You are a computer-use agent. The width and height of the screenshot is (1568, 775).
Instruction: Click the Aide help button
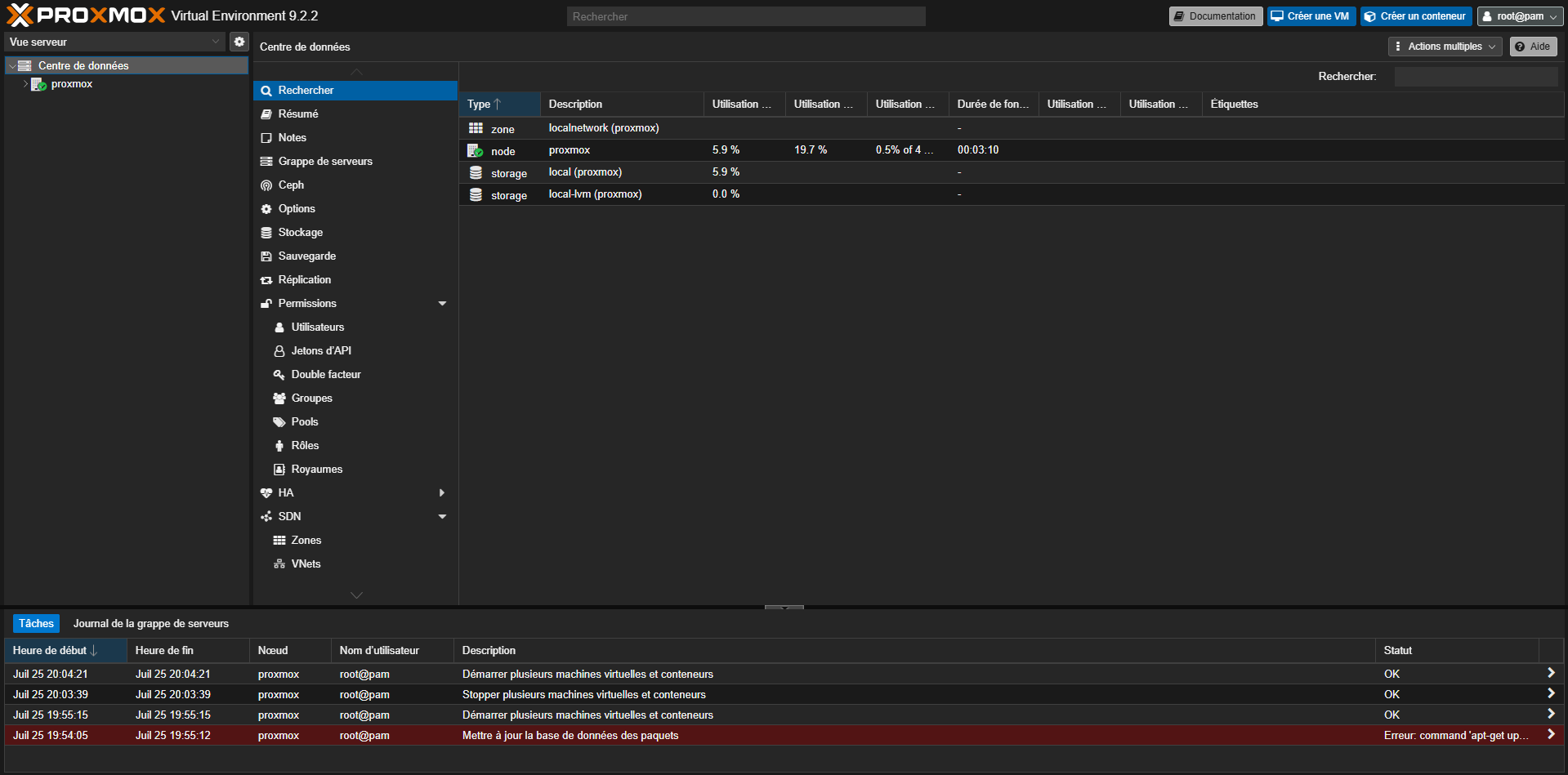[x=1533, y=47]
